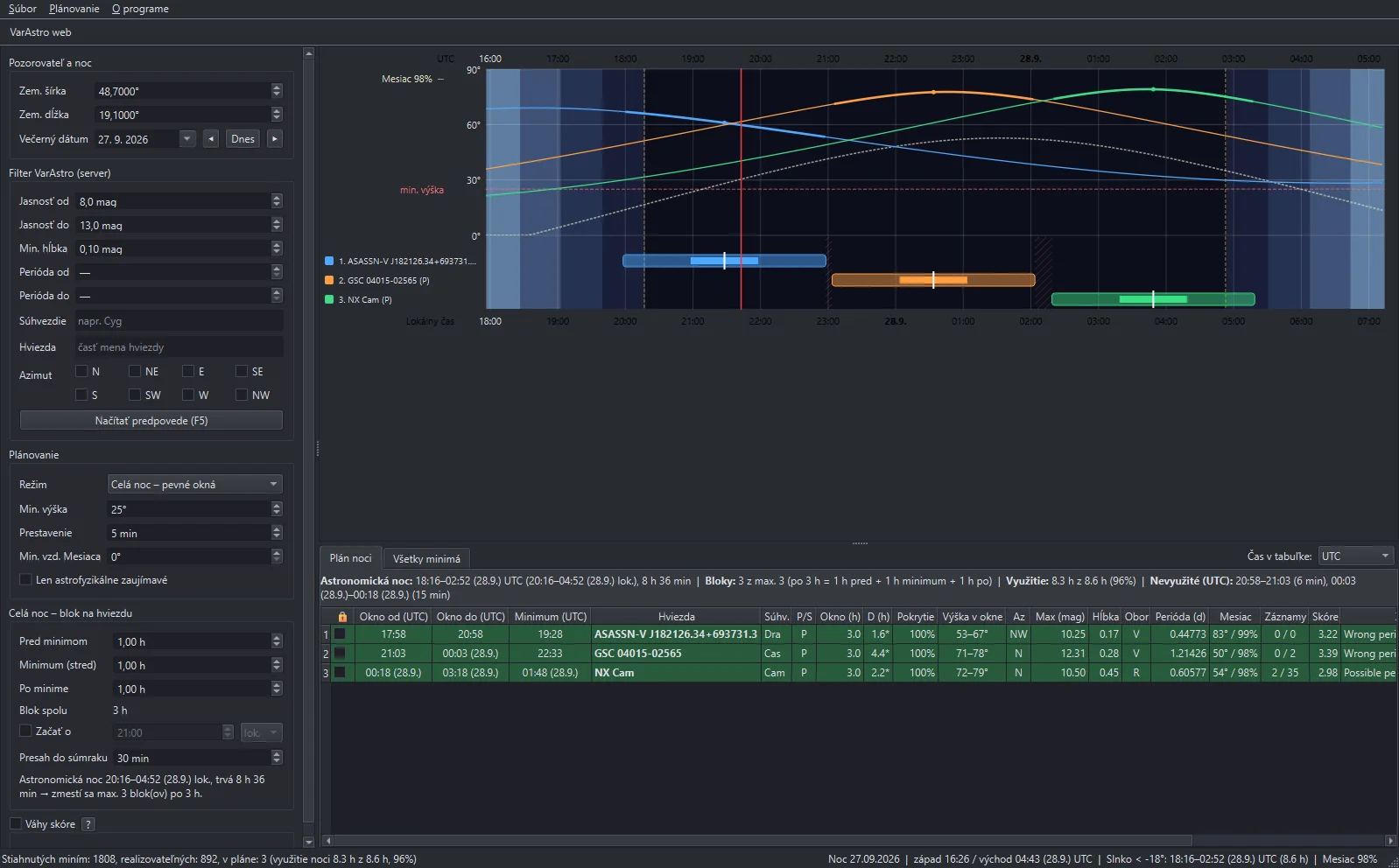This screenshot has height=868, width=1399.
Task: Toggle lock checkbox for ASASSN-V J182126.34+693731.3 row
Action: [340, 634]
